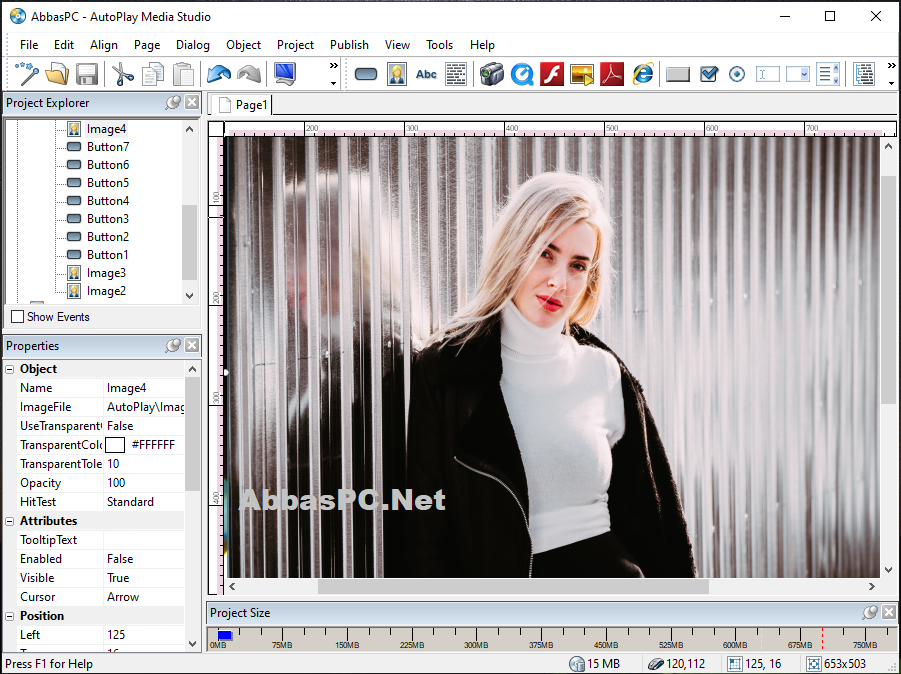Insert a new Image object
The width and height of the screenshot is (901, 674).
[396, 74]
